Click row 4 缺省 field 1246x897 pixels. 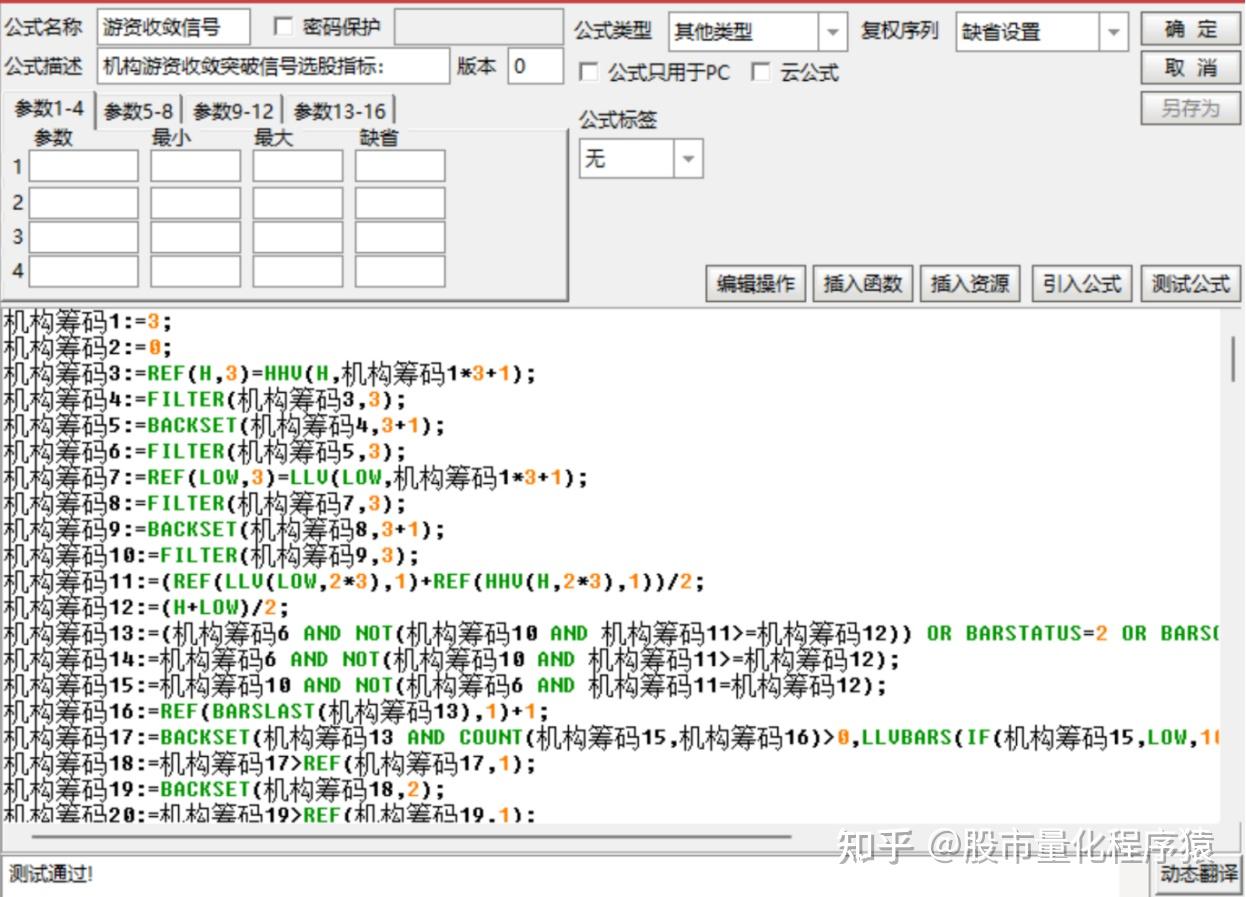coord(400,271)
